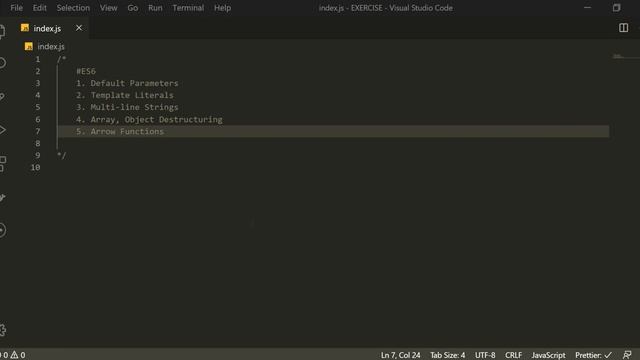Open the Terminal menu
Viewport: 640px width, 360px height.
point(188,8)
